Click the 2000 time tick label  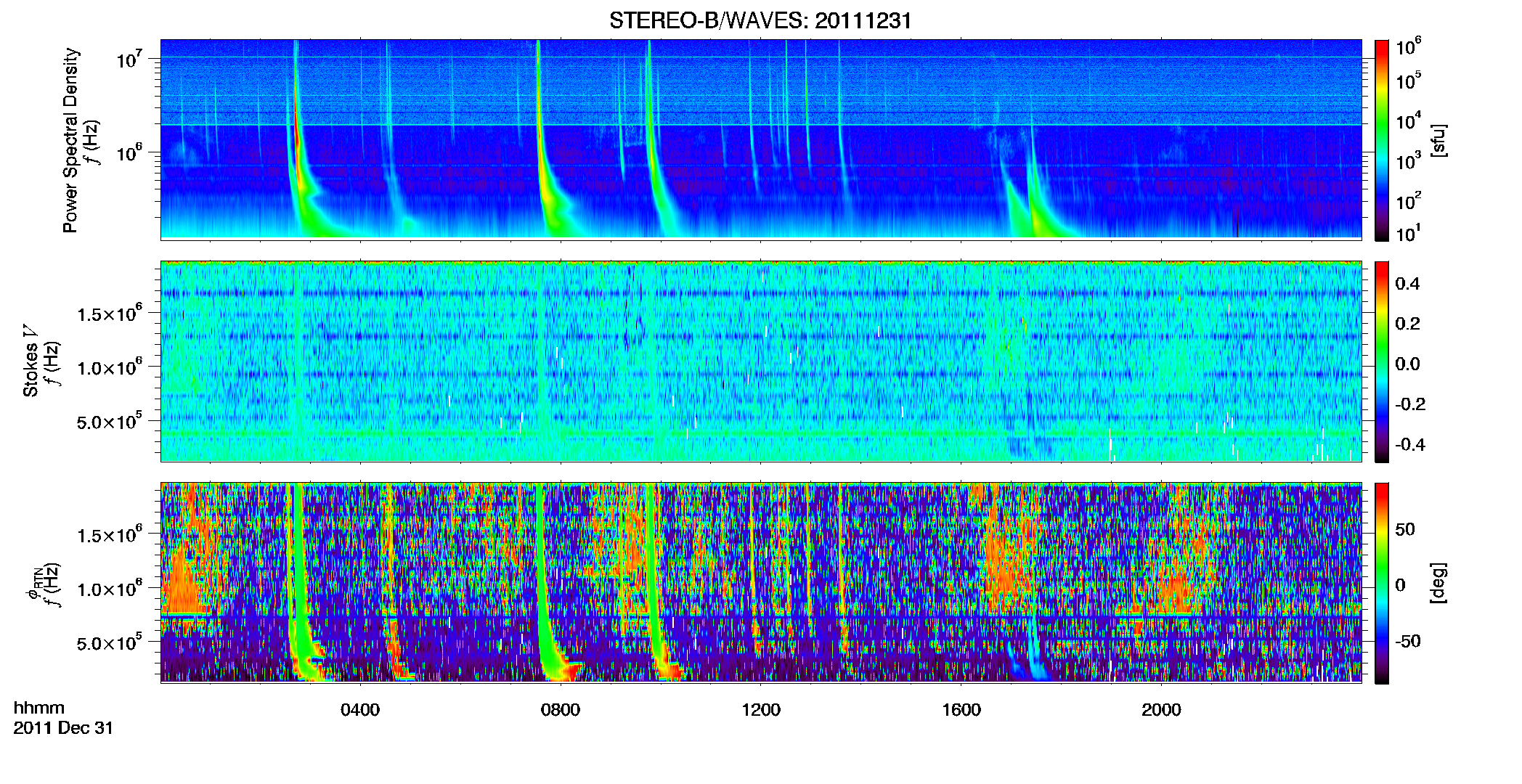click(1161, 710)
